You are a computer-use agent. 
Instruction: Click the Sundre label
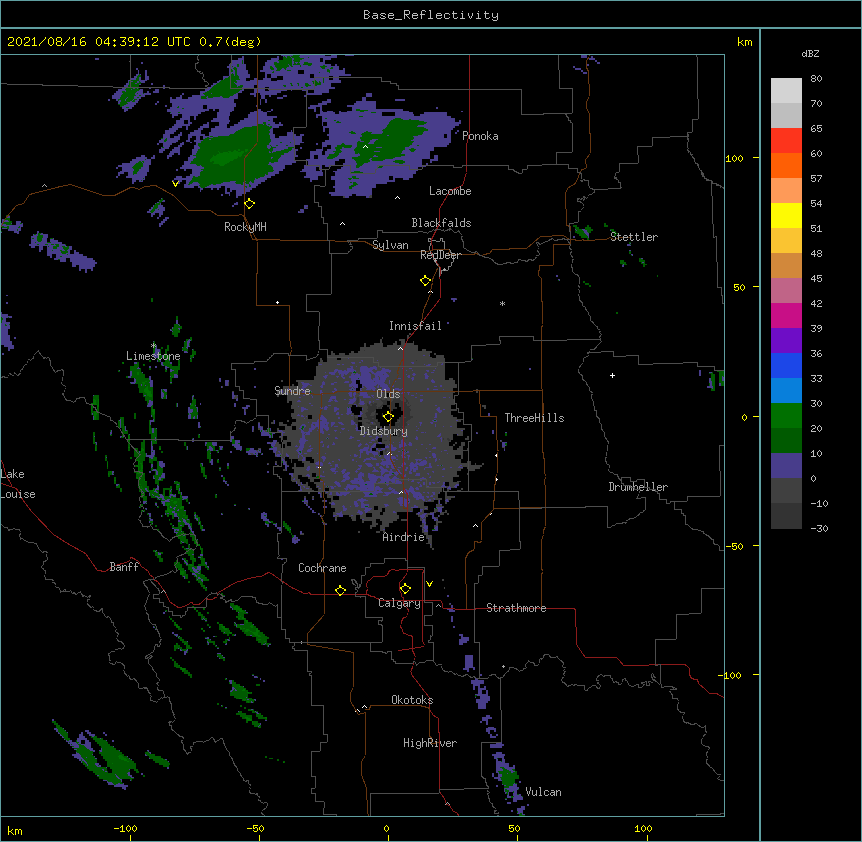coord(292,391)
